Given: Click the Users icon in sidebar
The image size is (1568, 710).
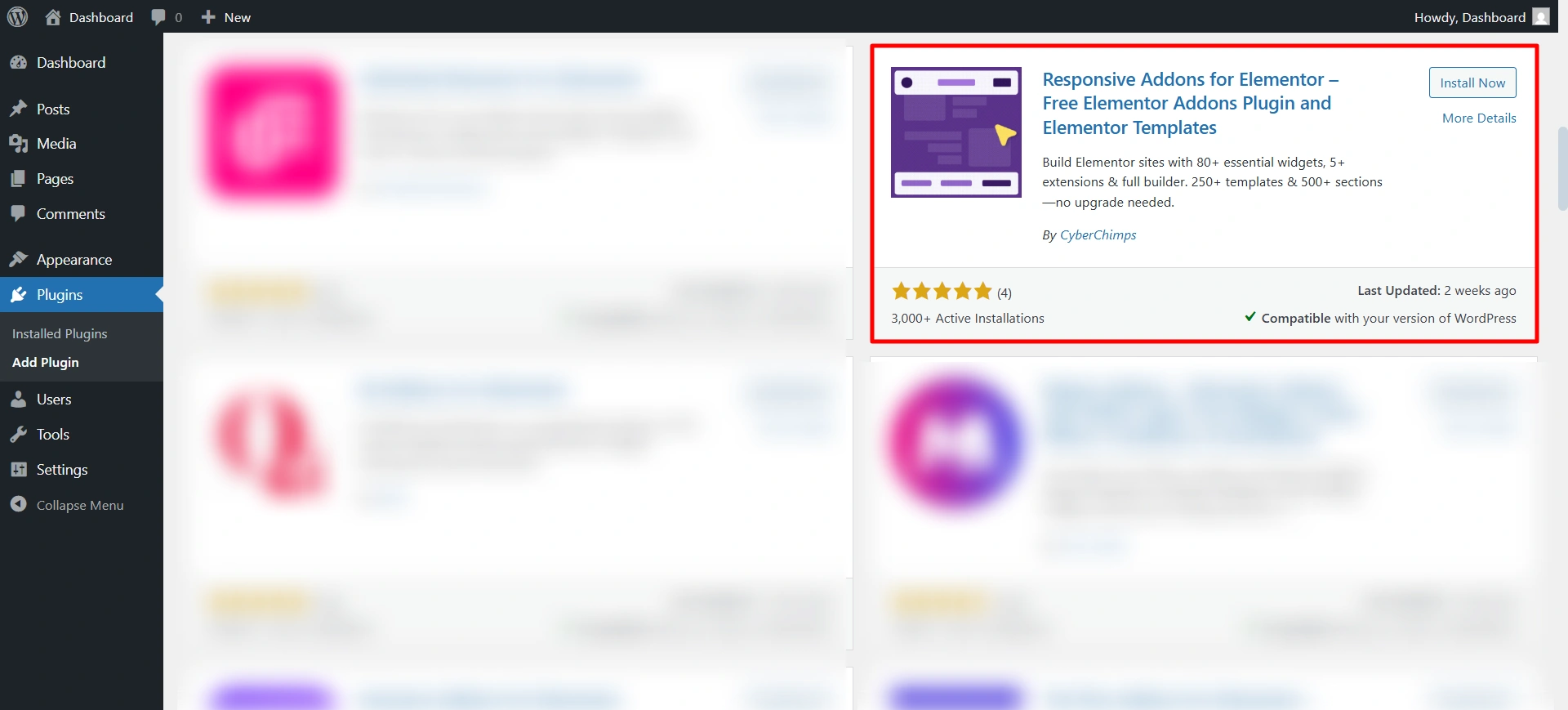Looking at the screenshot, I should pyautogui.click(x=18, y=400).
